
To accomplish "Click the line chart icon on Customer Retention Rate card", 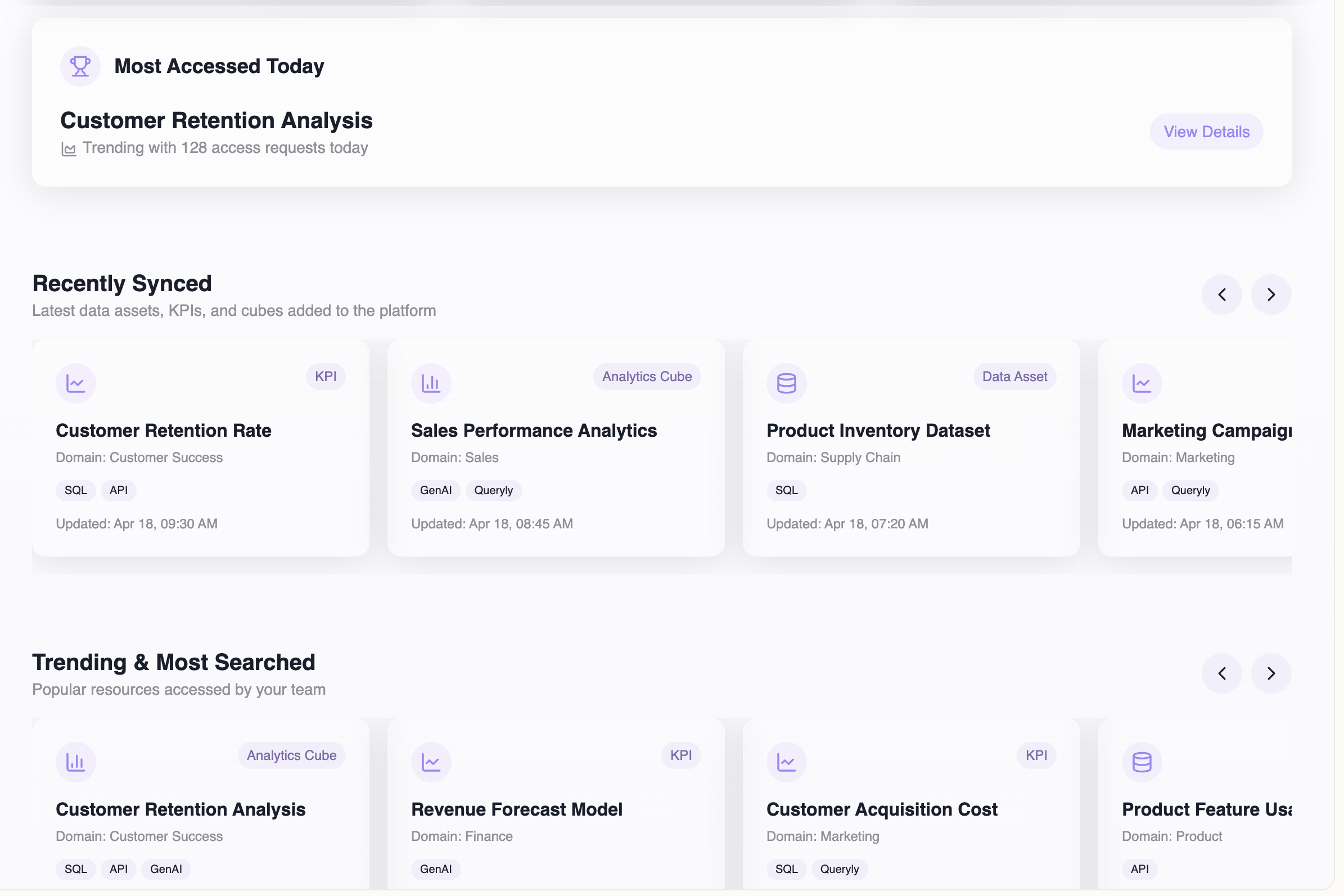I will point(75,383).
